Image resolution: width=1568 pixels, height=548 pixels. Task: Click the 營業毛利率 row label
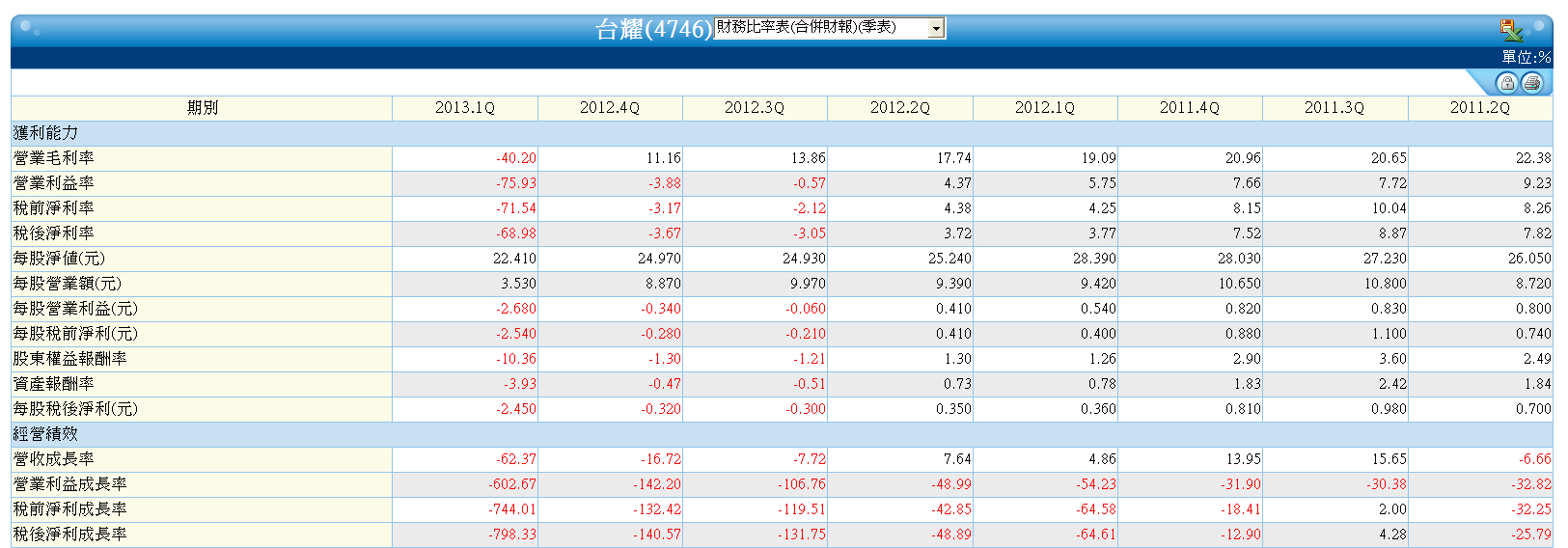pyautogui.click(x=54, y=158)
